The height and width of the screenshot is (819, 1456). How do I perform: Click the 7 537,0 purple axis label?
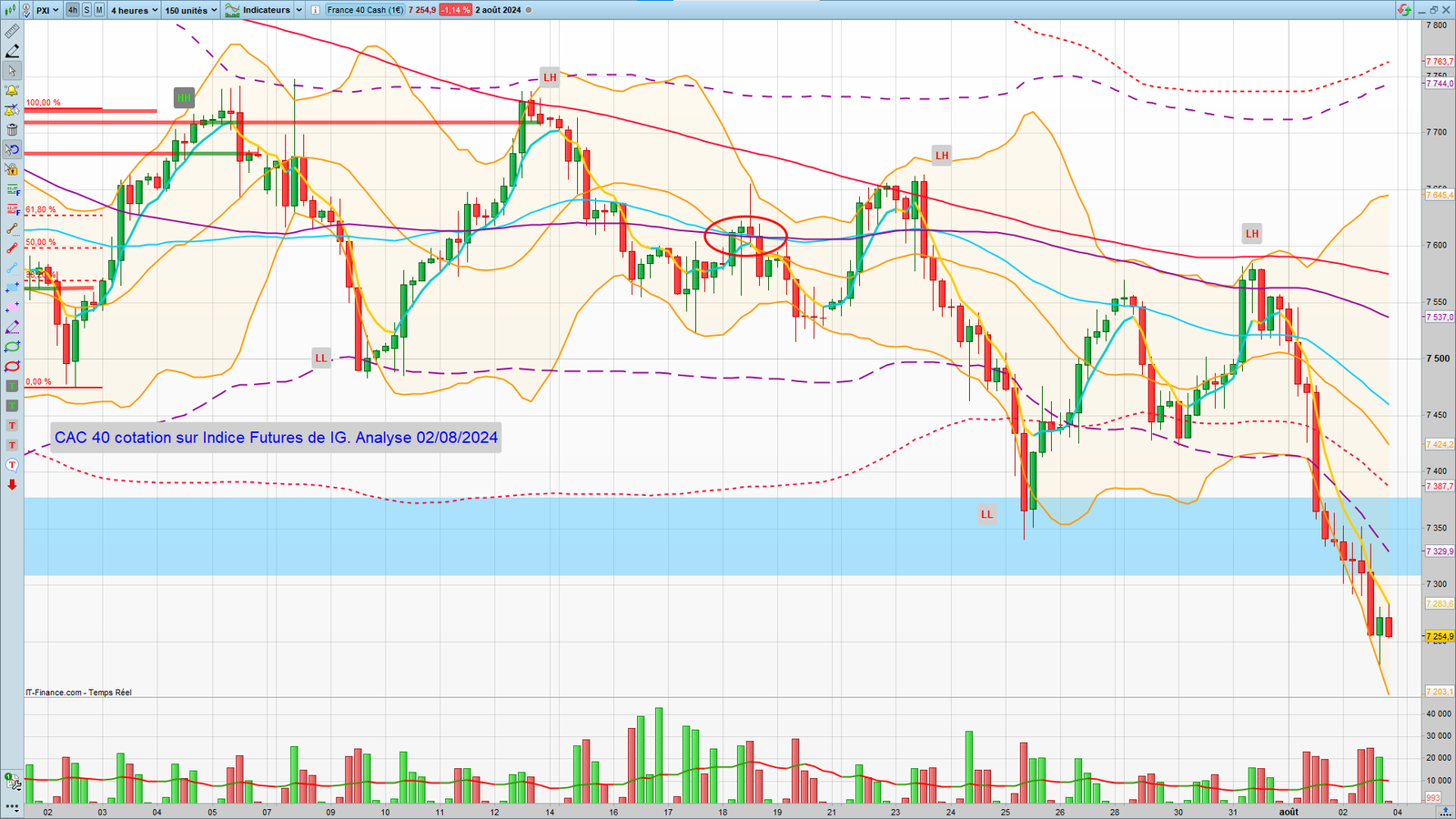tap(1440, 318)
